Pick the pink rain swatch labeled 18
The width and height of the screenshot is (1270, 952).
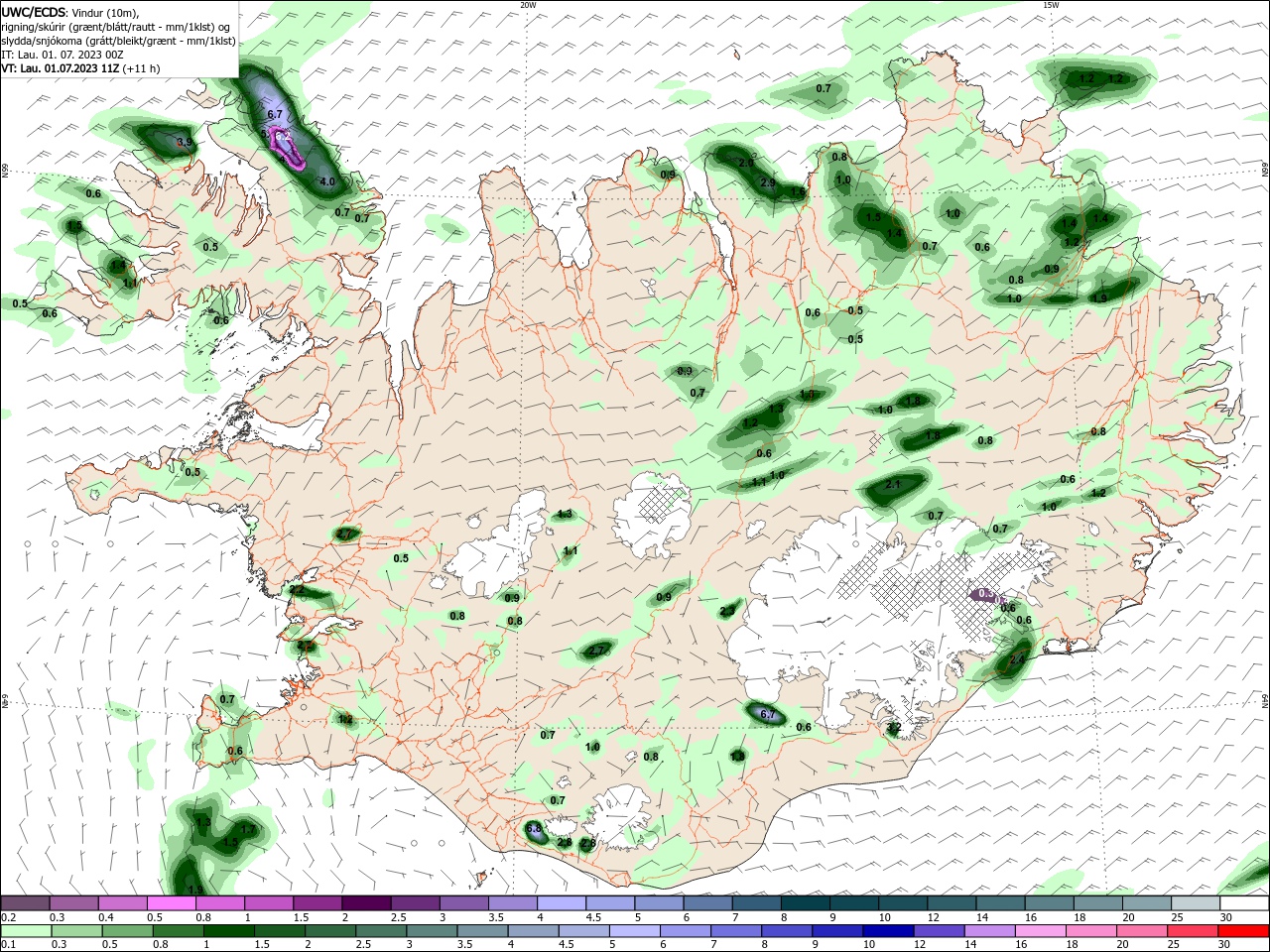[x=1089, y=931]
